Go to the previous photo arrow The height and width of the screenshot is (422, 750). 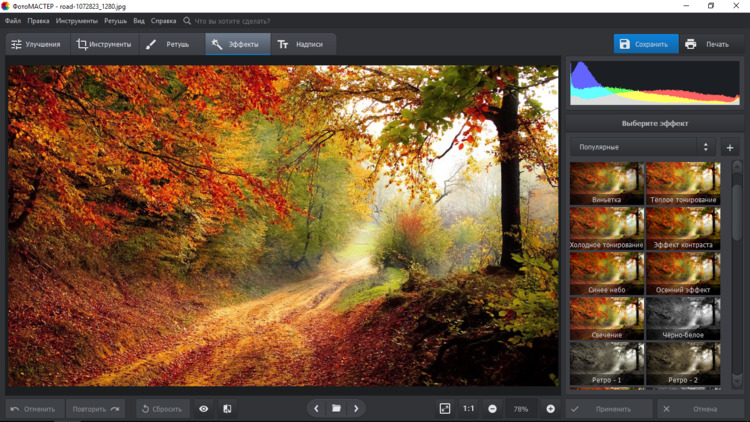click(x=316, y=409)
